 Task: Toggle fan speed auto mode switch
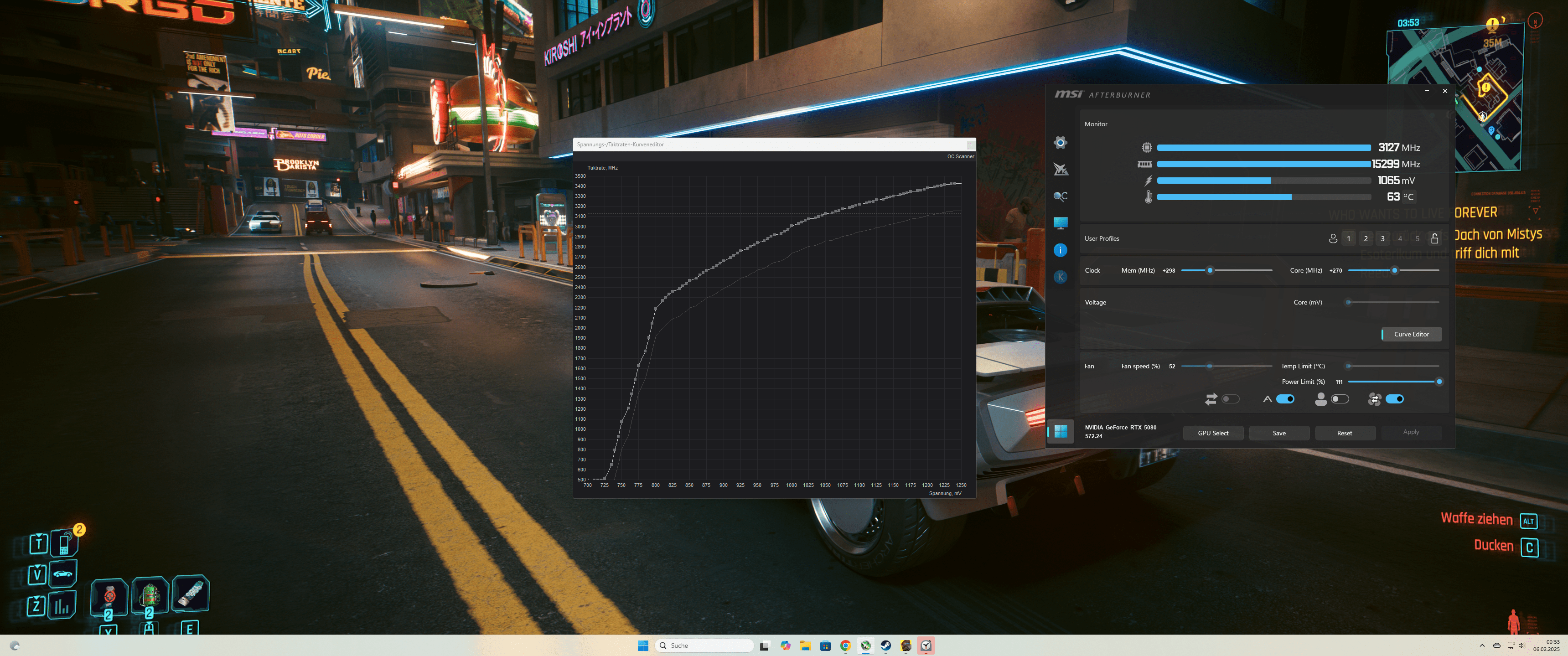(1285, 399)
